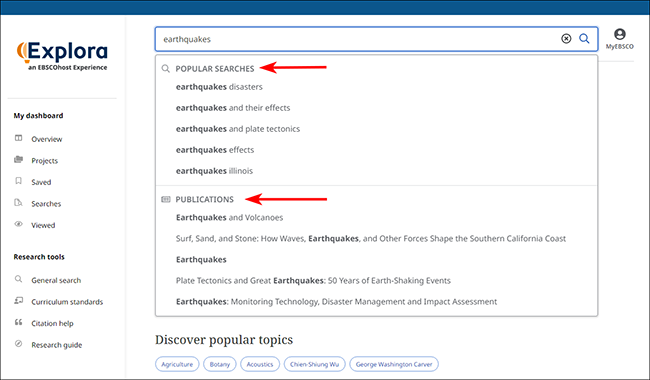Click the Saved bookmark icon
Screen dimensions: 650x380
(19, 181)
